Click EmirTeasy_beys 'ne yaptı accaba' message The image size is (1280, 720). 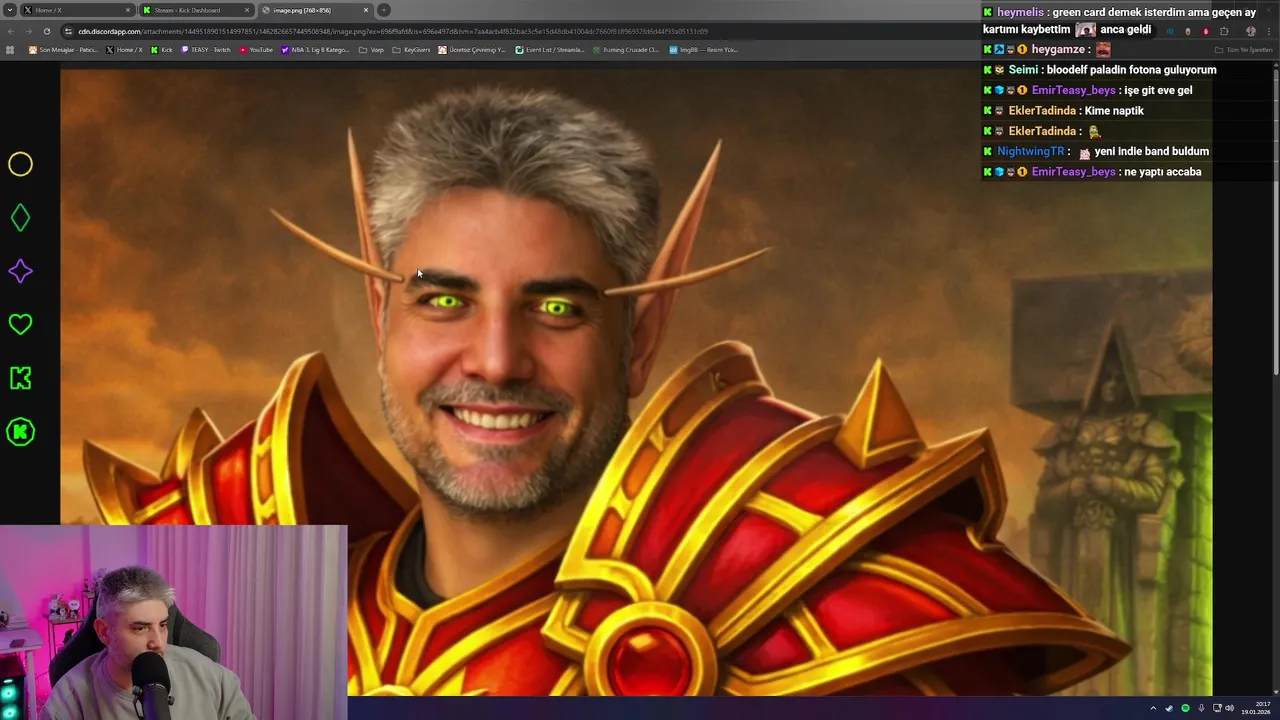coord(1163,172)
